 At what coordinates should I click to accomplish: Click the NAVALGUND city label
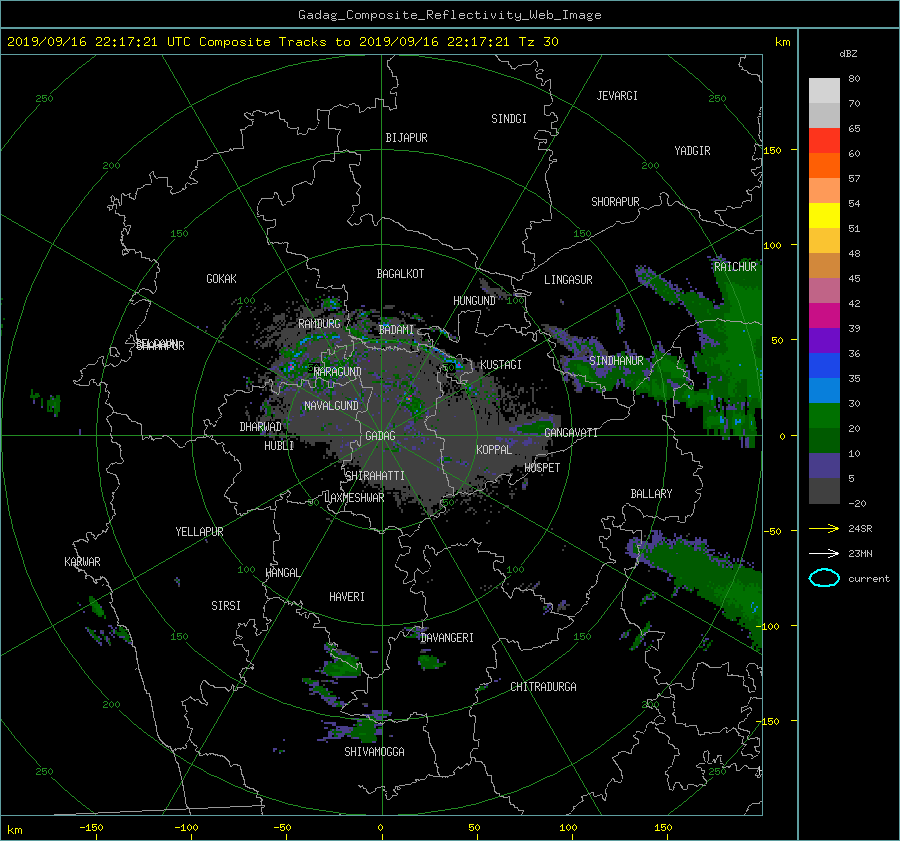331,406
